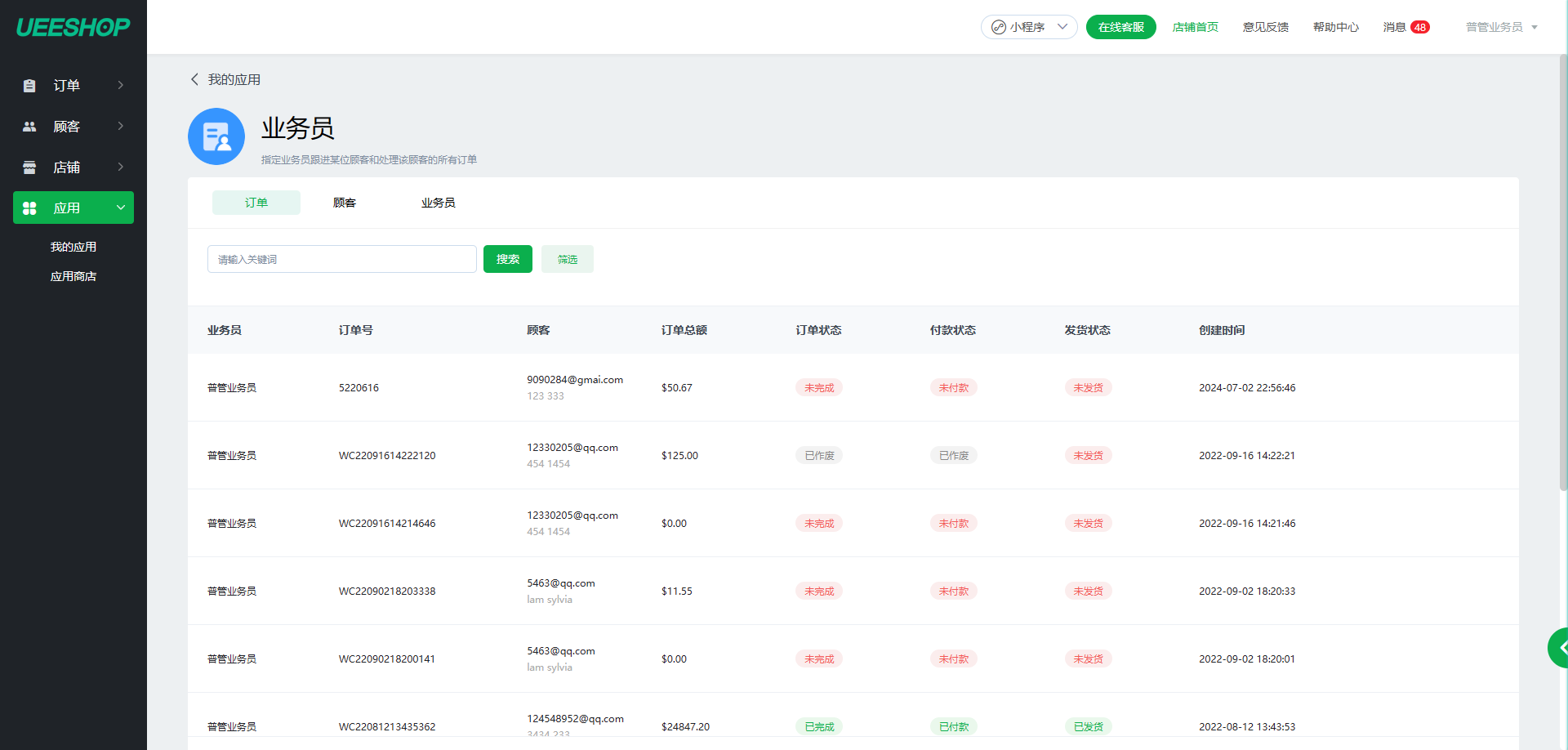Click the Orders clipboard icon in sidebar
The width and height of the screenshot is (1568, 750).
click(x=29, y=86)
